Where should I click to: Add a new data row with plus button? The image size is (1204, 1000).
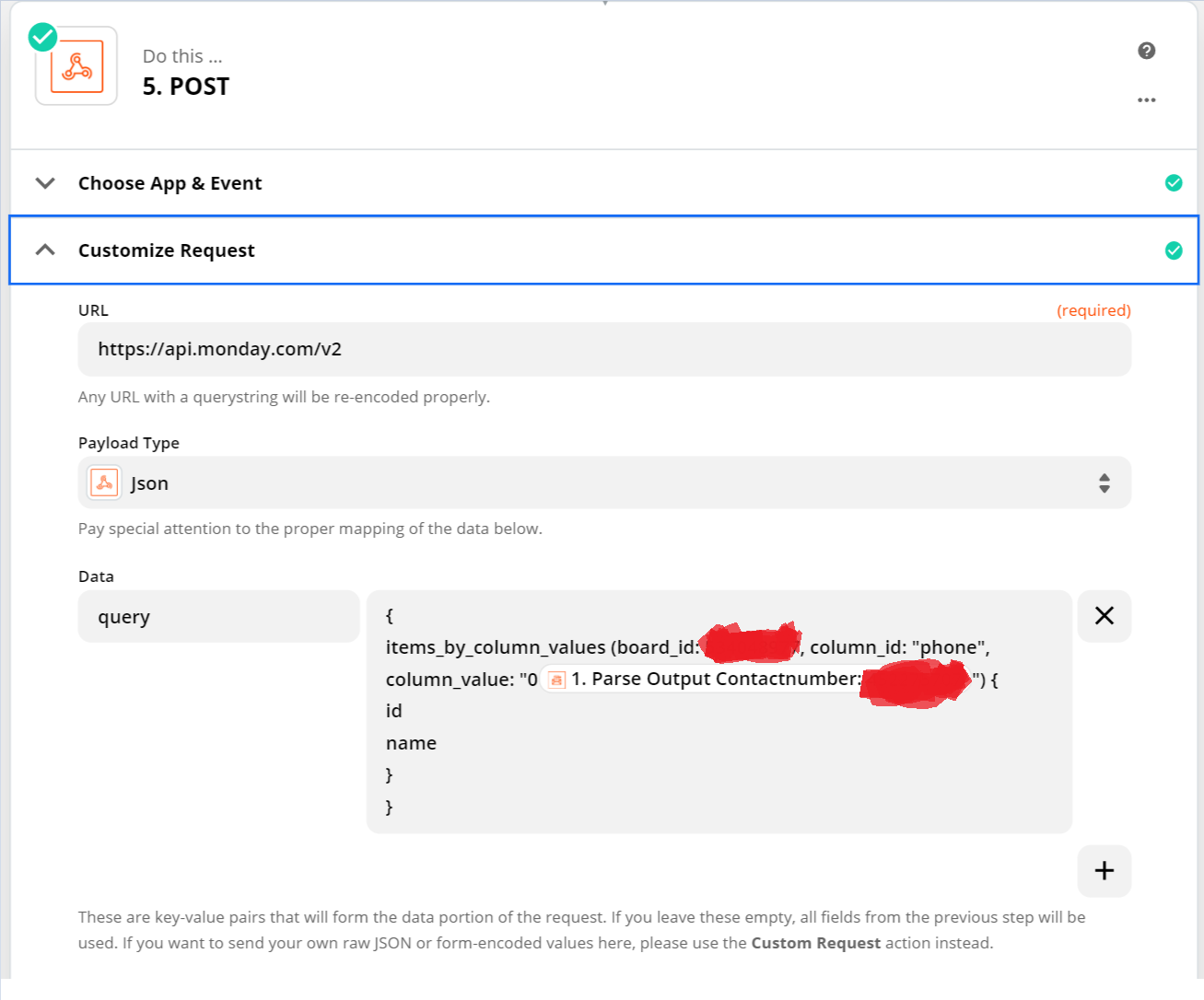tap(1105, 870)
